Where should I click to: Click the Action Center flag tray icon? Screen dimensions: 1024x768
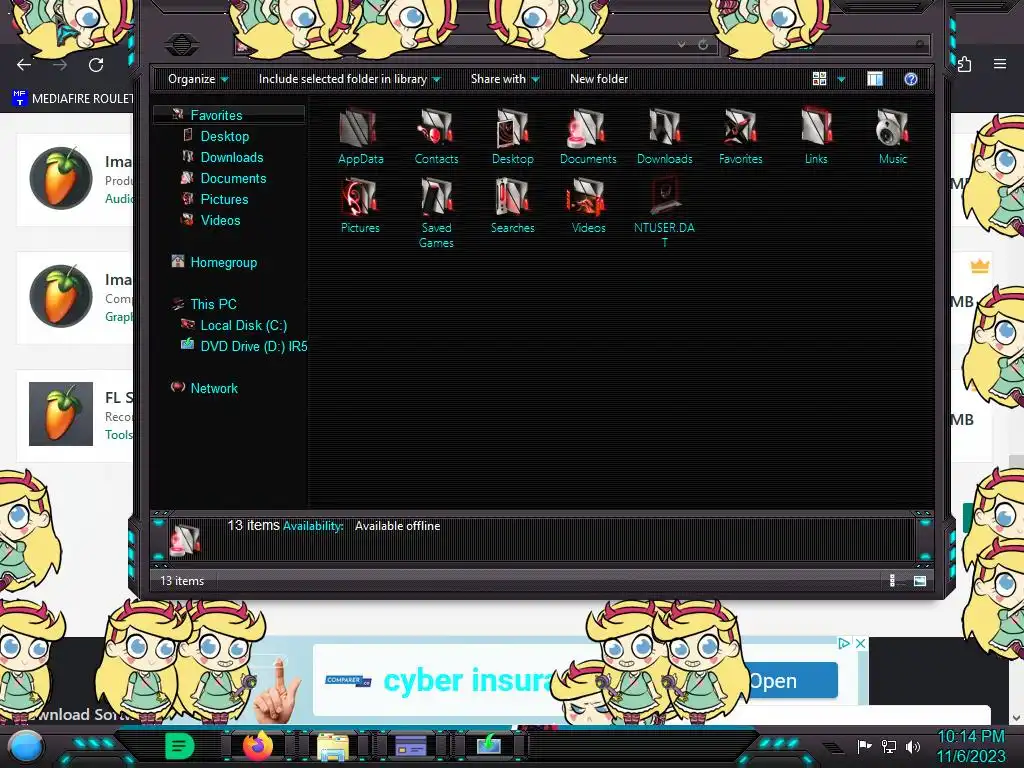click(864, 746)
